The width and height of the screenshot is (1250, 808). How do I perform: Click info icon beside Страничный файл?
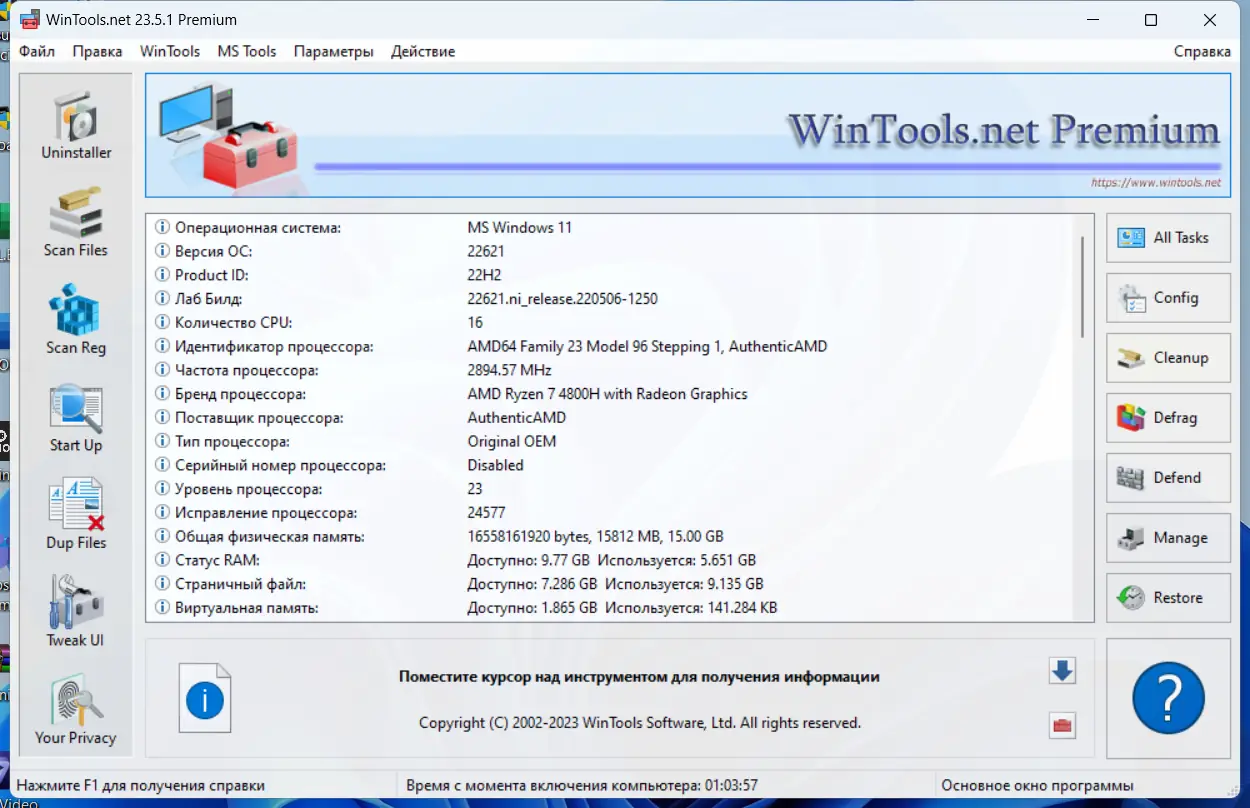(163, 584)
